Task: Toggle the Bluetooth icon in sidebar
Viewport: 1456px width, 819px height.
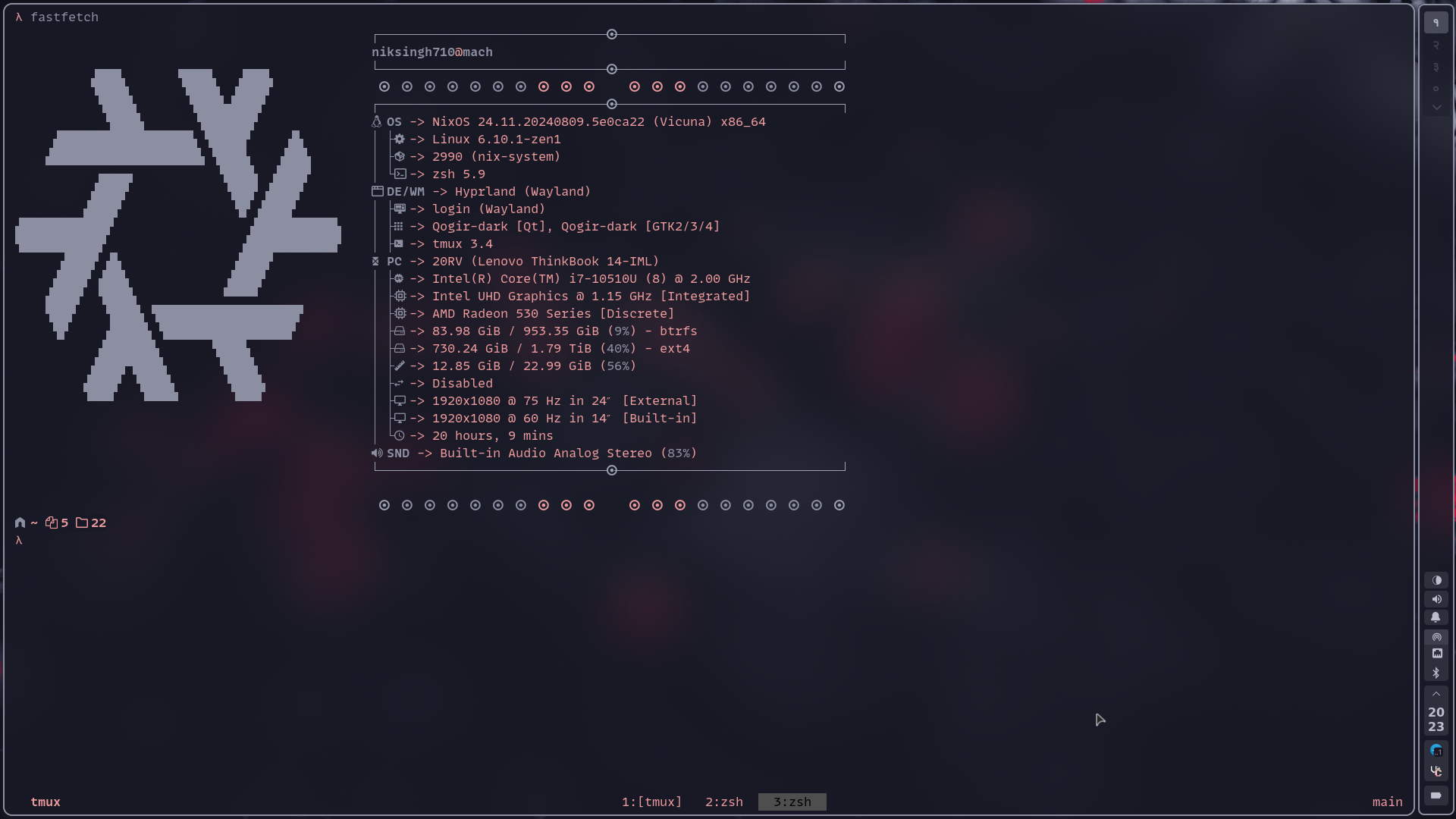Action: (1436, 673)
